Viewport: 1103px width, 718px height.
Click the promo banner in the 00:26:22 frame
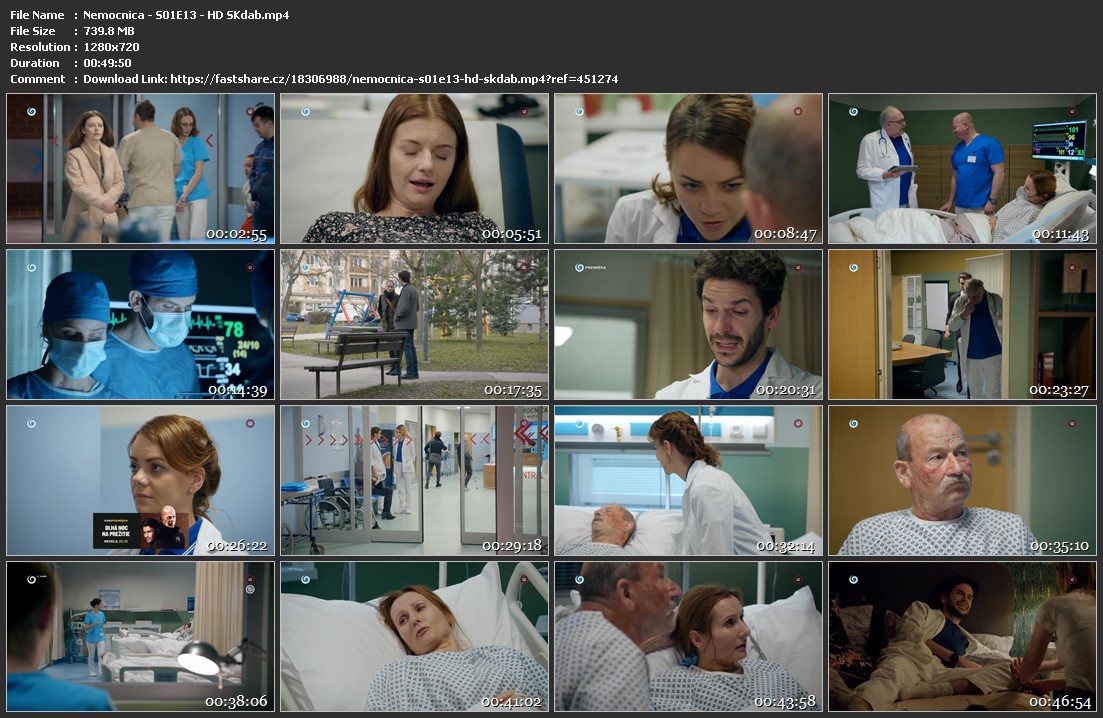(139, 531)
